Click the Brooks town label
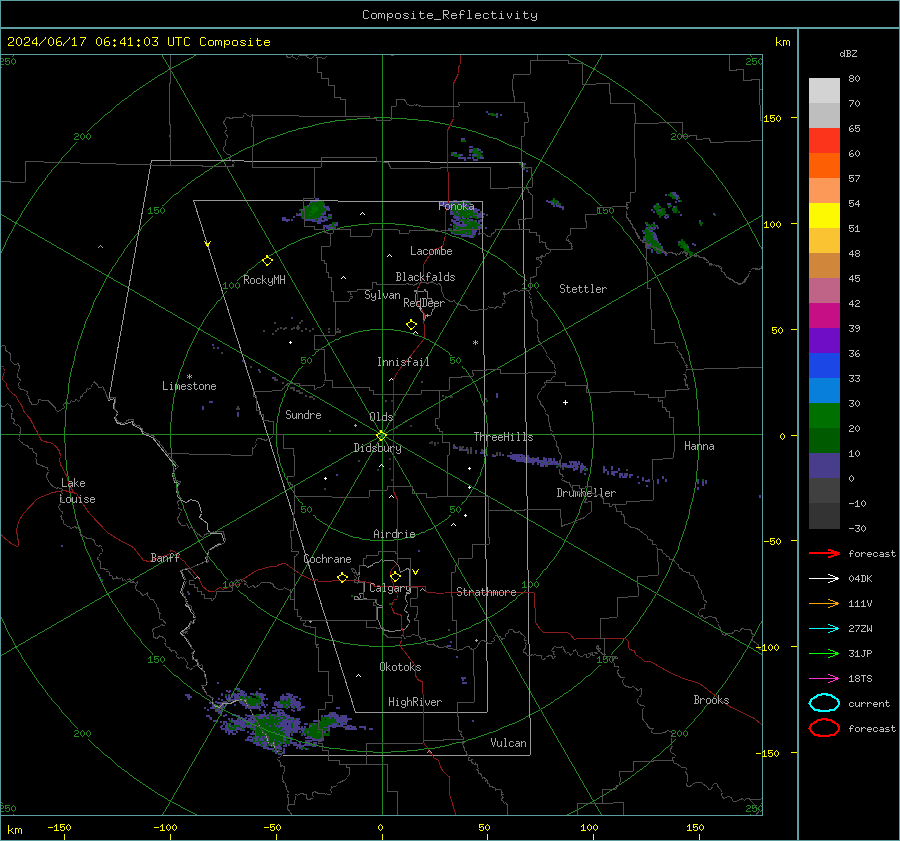The image size is (900, 841). (711, 700)
